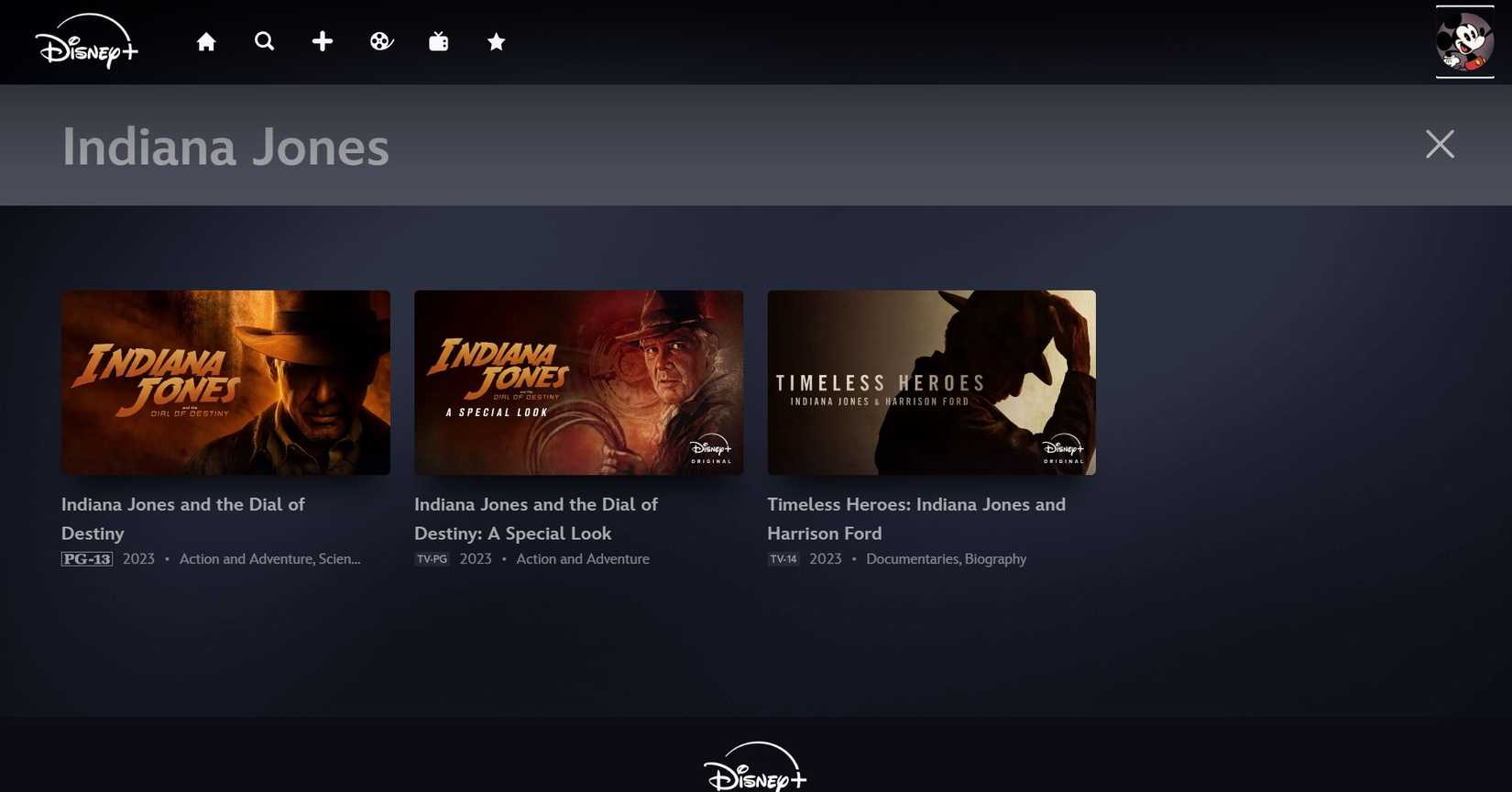Open the Timeless Heroes poster thumbnail
Image resolution: width=1512 pixels, height=792 pixels.
coord(931,382)
